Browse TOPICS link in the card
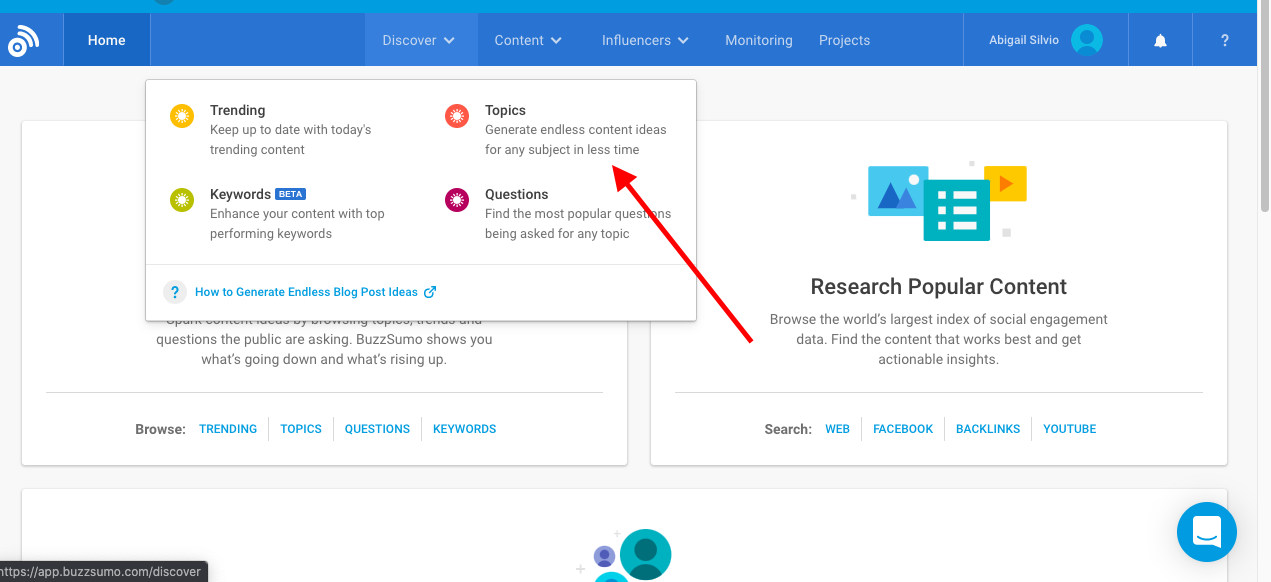 [301, 429]
